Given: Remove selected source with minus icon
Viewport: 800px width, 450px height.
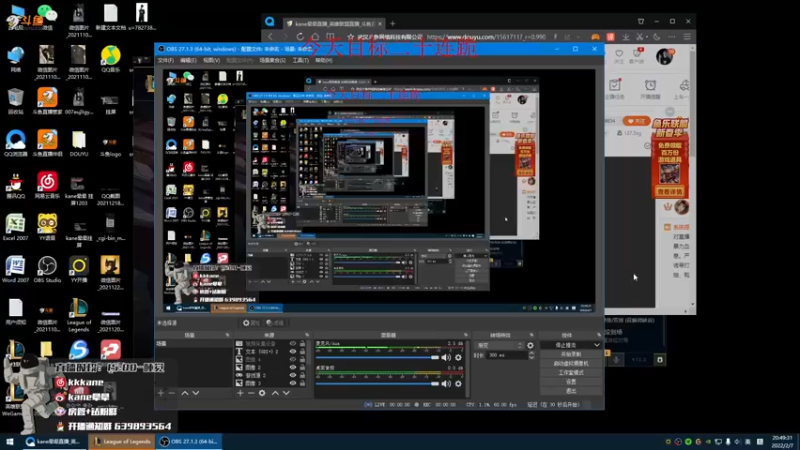Looking at the screenshot, I should pyautogui.click(x=251, y=393).
